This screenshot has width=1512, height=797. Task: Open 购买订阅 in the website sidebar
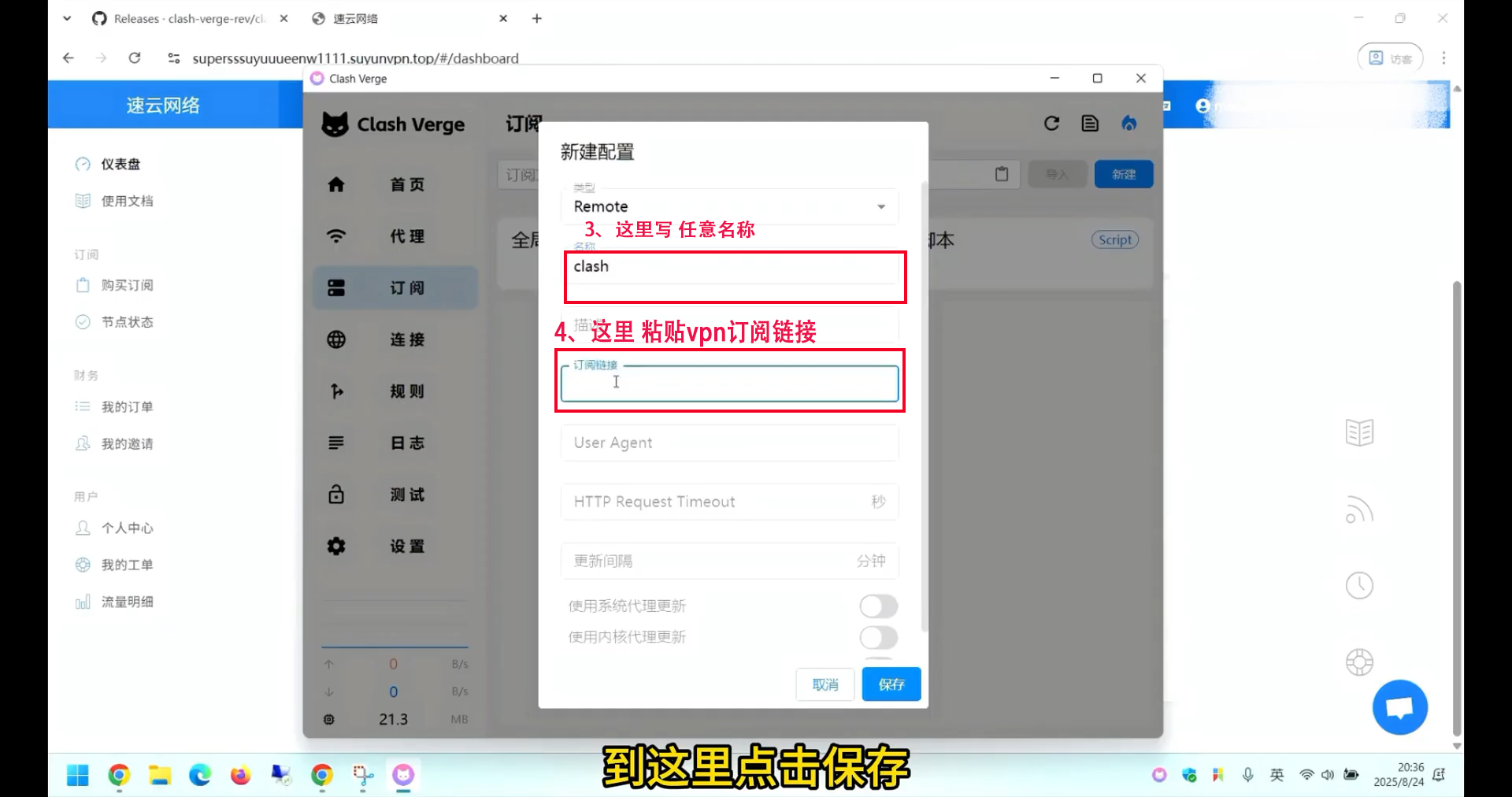[126, 285]
